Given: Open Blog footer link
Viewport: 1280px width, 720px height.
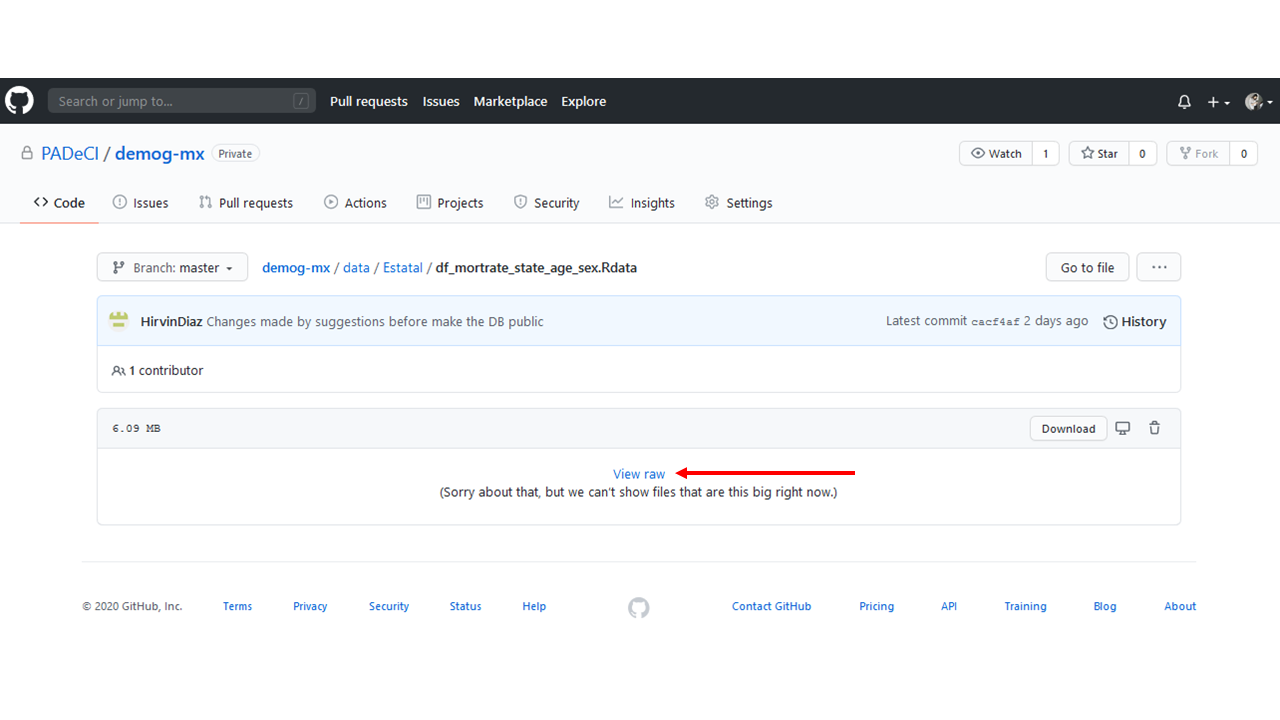Looking at the screenshot, I should (x=1105, y=606).
